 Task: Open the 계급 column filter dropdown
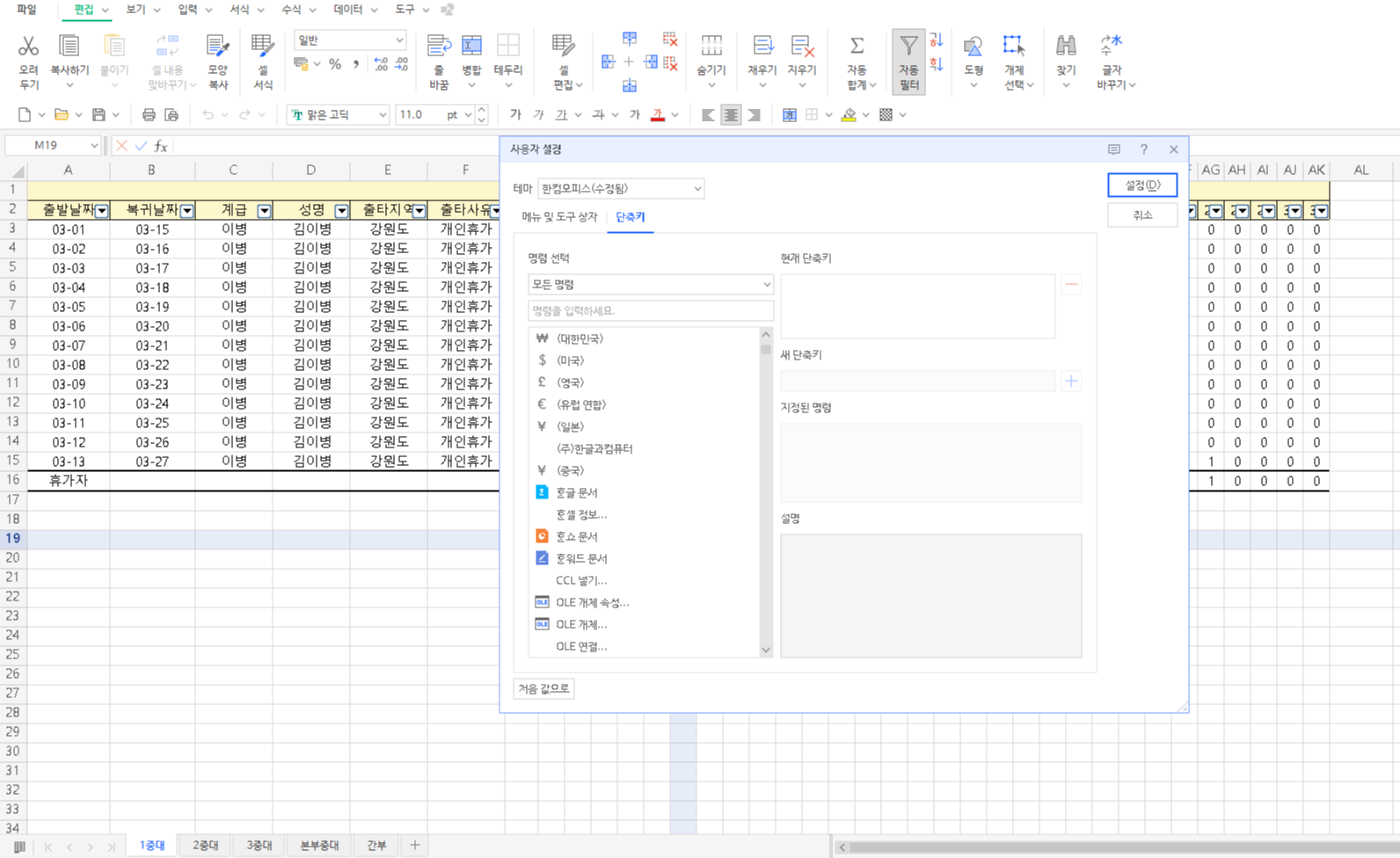[x=264, y=211]
